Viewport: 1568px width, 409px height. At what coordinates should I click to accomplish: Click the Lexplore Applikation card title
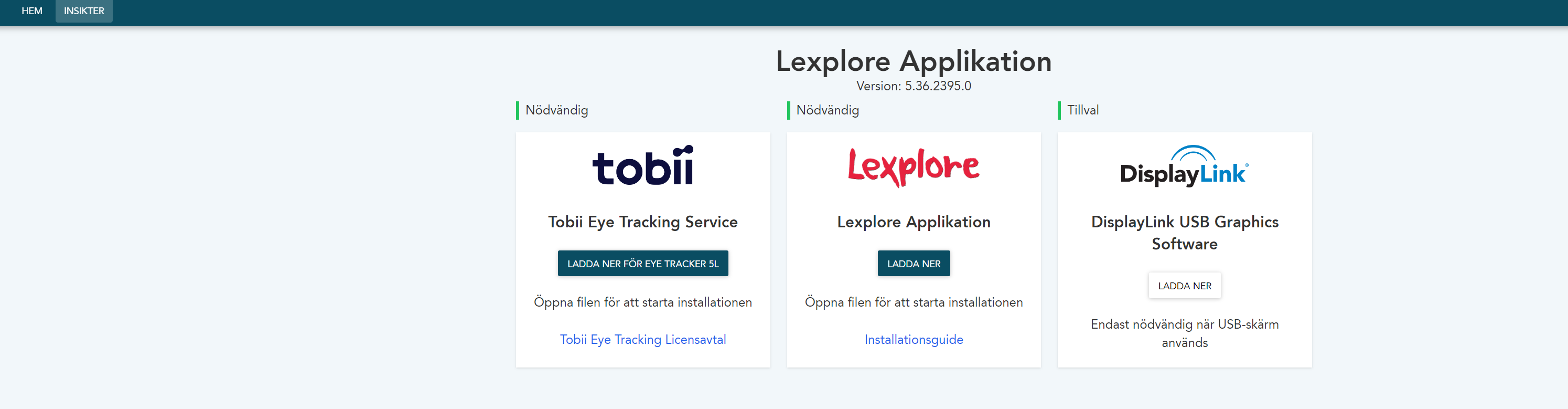coord(914,222)
